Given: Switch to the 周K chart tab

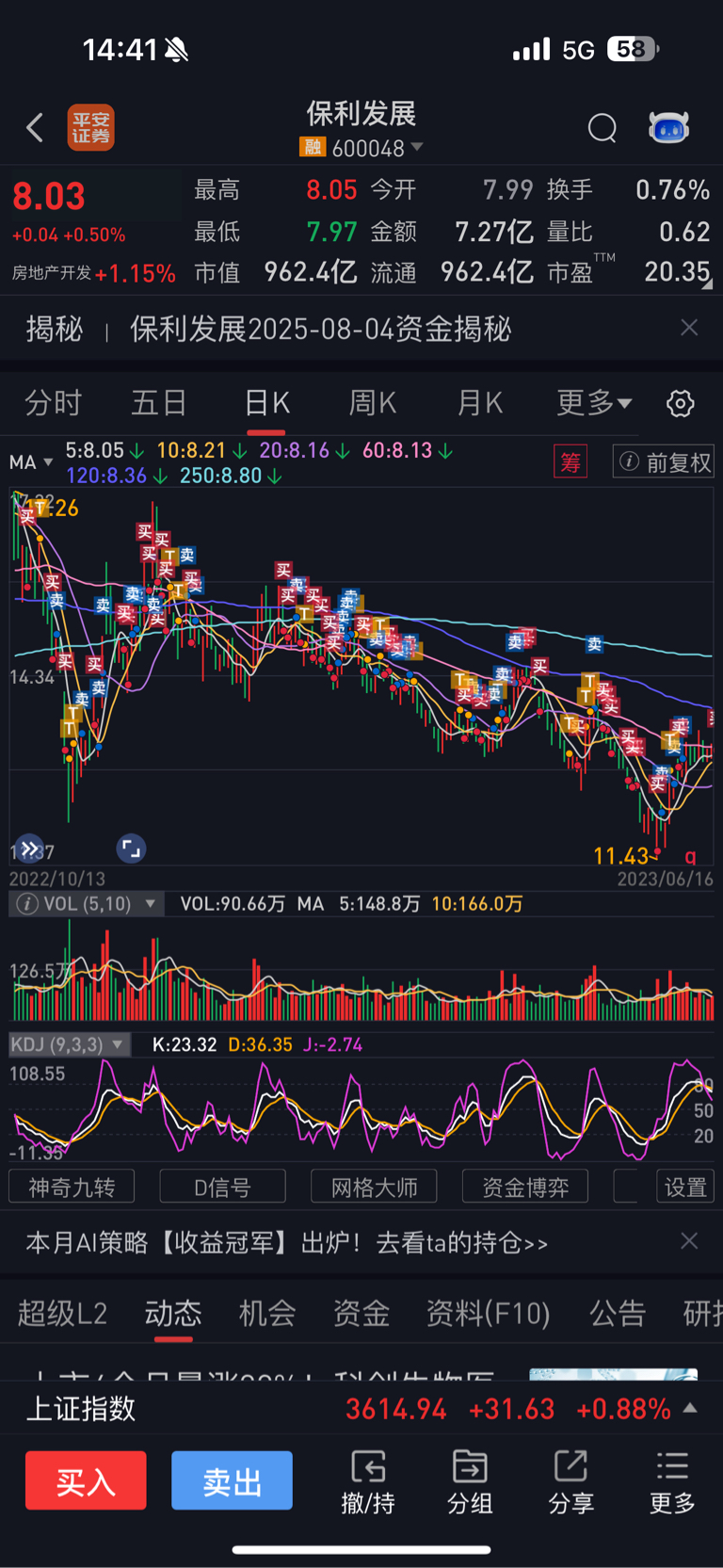Looking at the screenshot, I should tap(373, 403).
